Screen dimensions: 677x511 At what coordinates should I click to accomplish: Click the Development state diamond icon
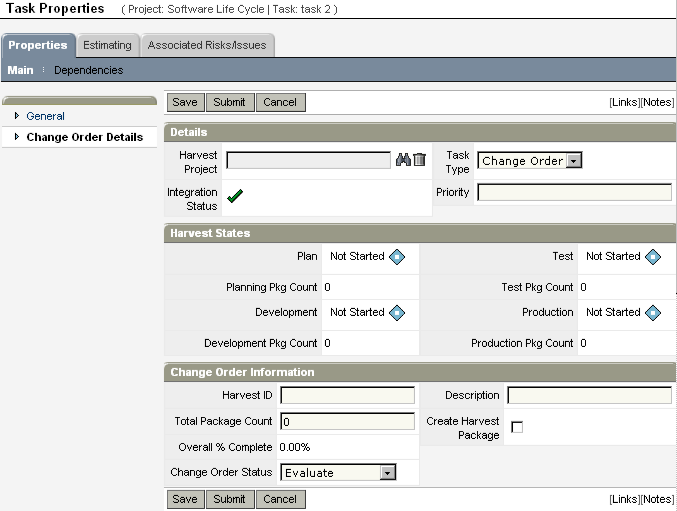point(397,313)
